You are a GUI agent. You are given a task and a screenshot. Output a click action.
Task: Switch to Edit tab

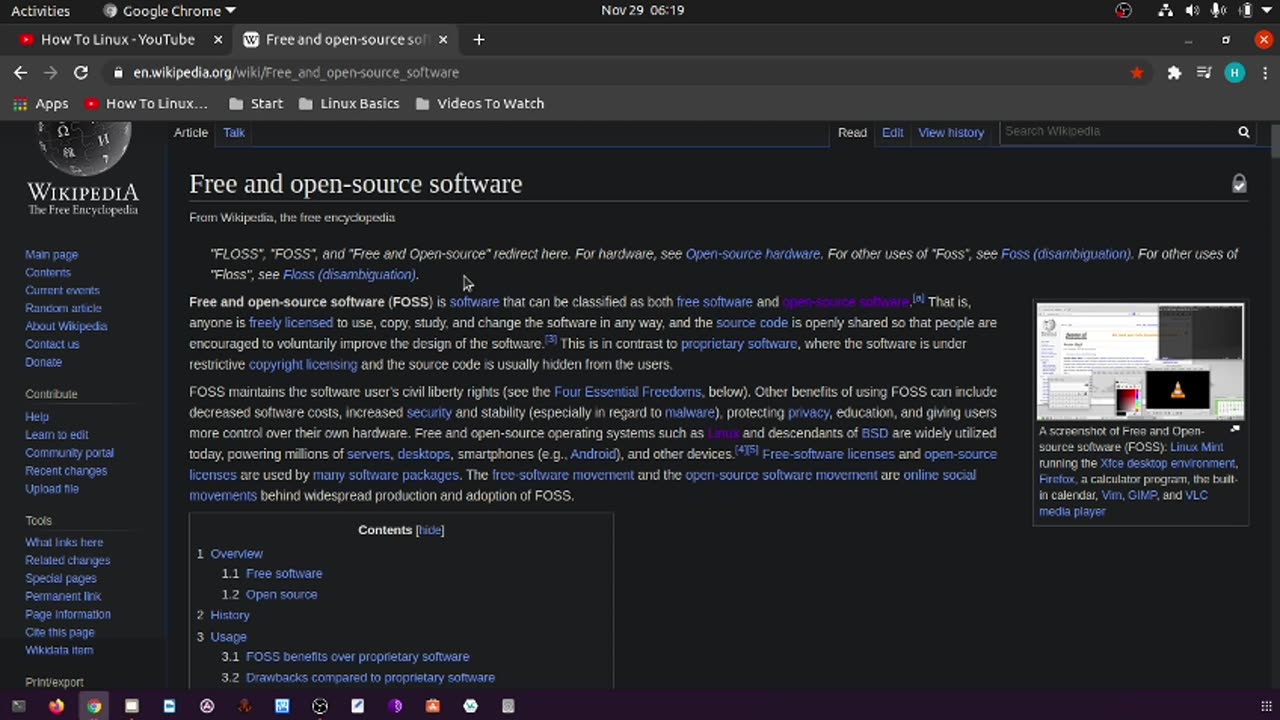893,132
